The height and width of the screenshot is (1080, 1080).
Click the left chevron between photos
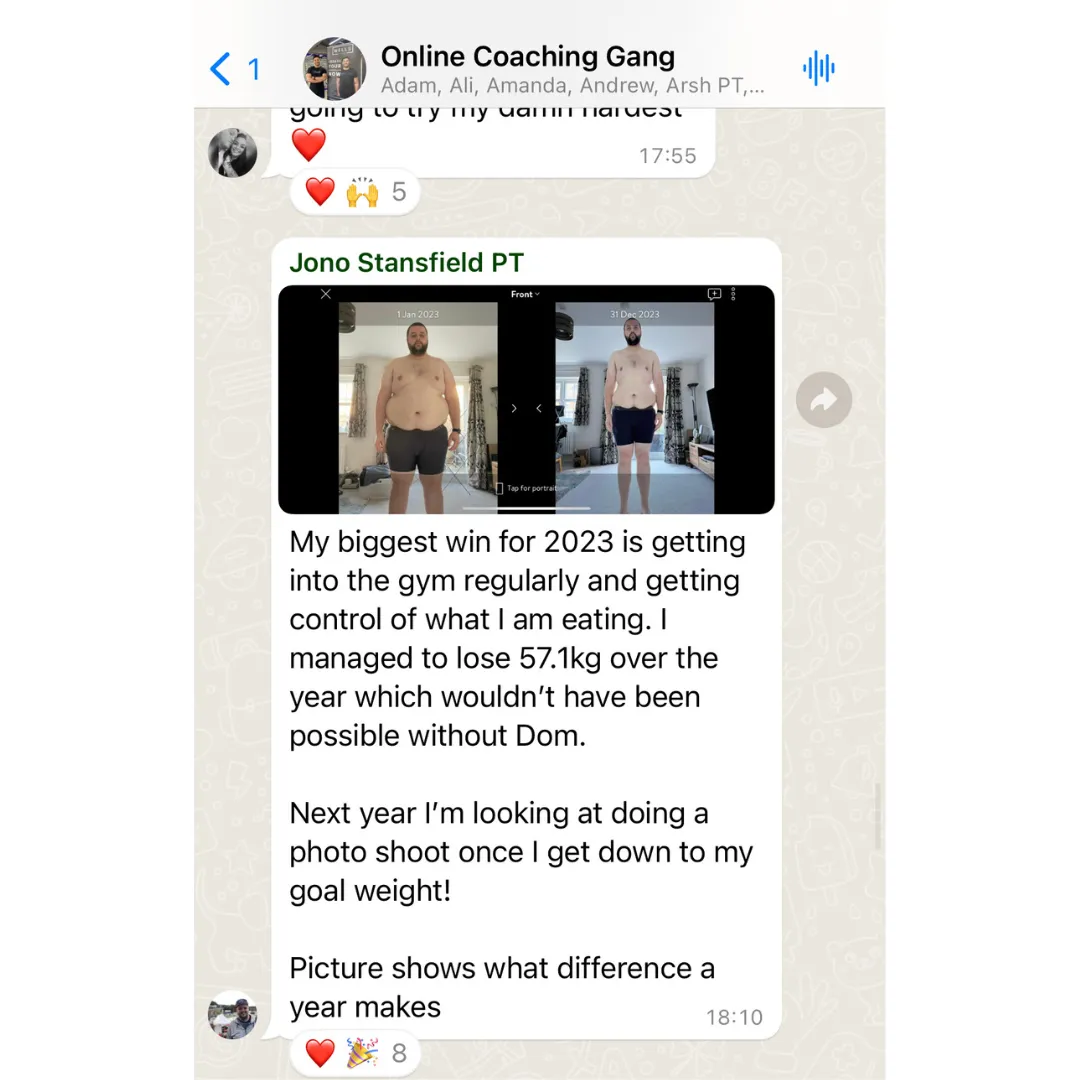(x=539, y=408)
